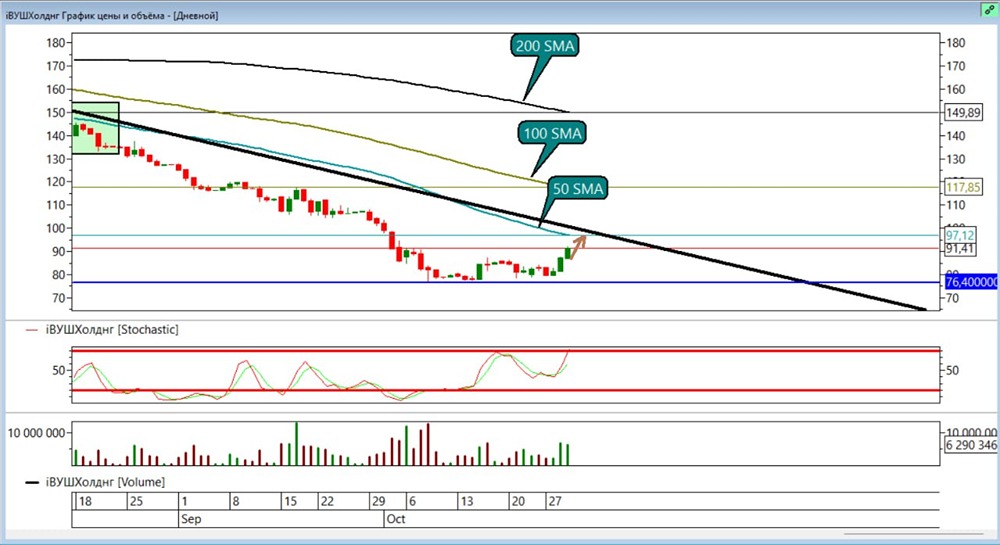This screenshot has height=545, width=1000.
Task: Click the date axis label '13'
Action: point(467,501)
